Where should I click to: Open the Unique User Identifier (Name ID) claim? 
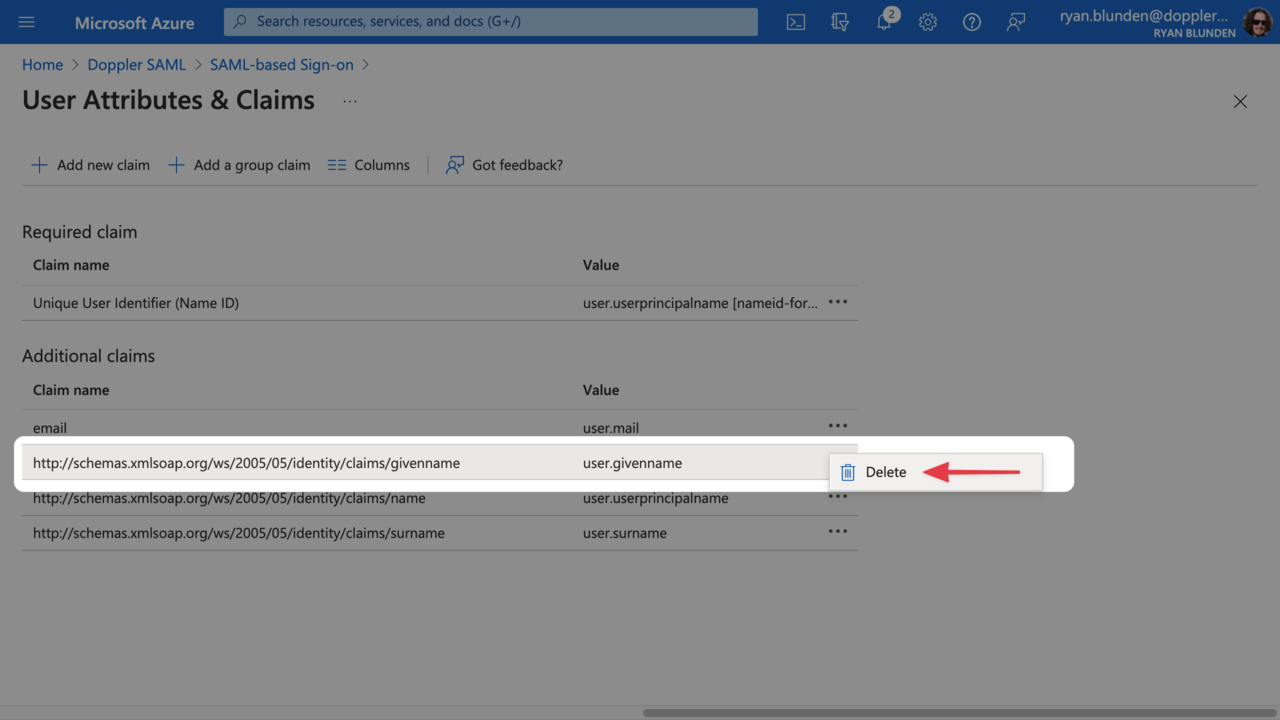point(136,303)
